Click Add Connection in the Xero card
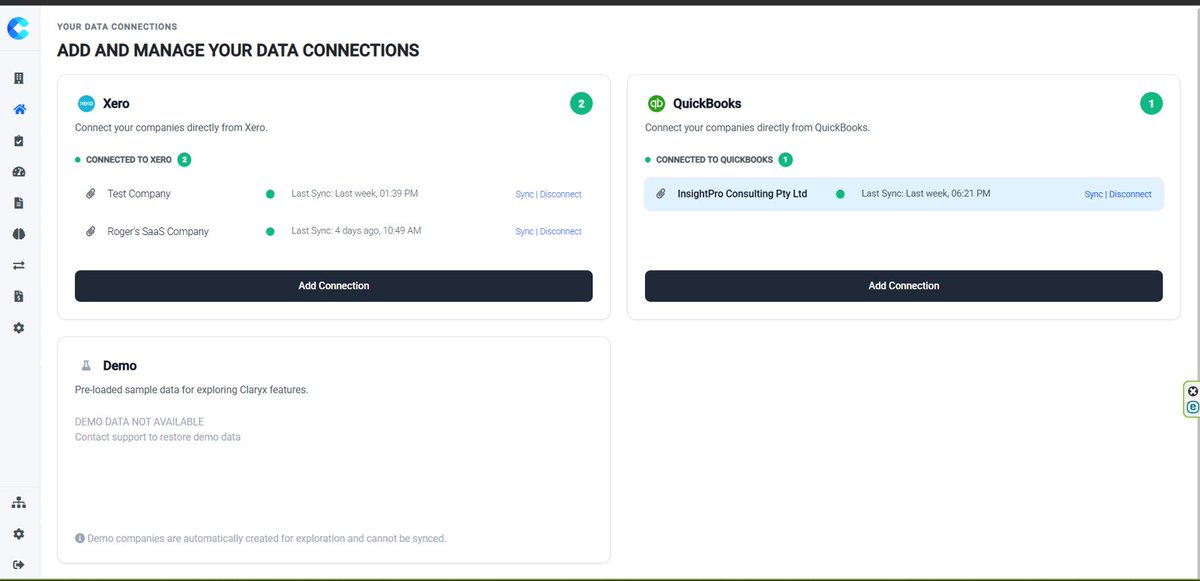 tap(334, 286)
